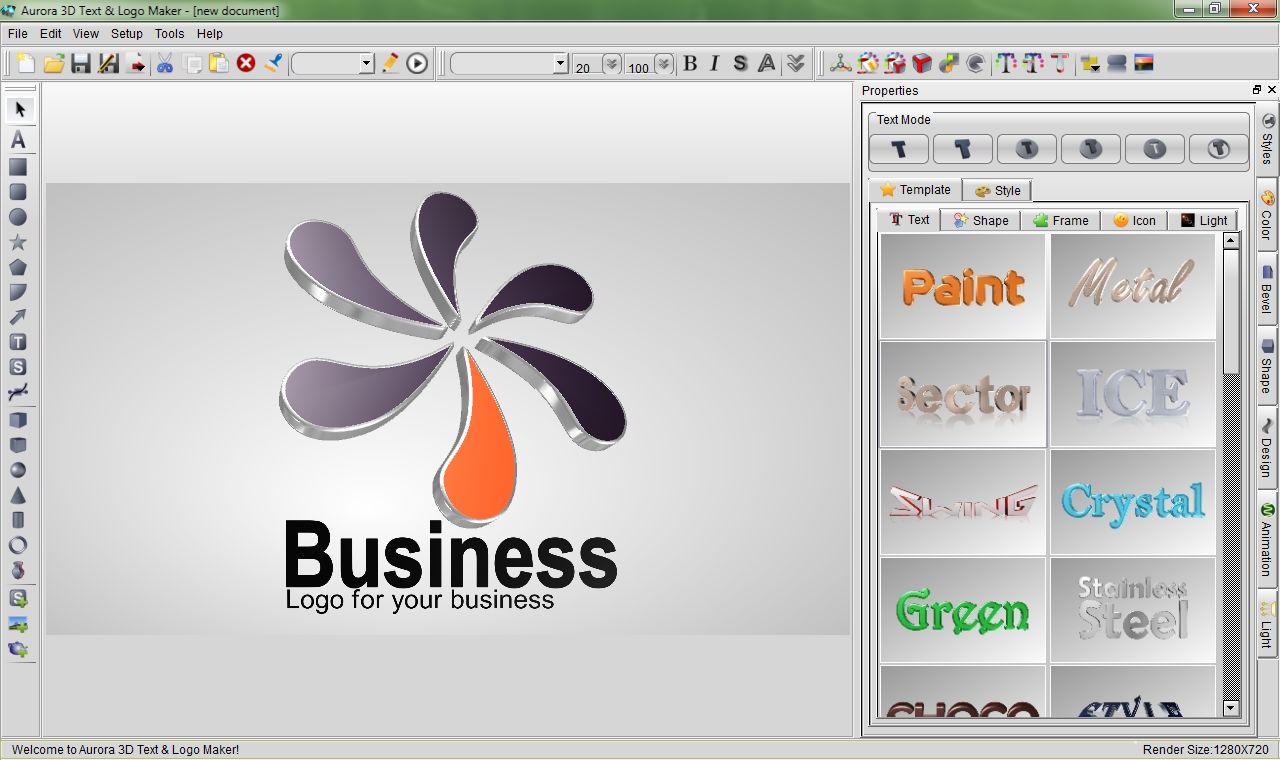Open the Animation side panel tab
Viewport: 1280px width, 760px height.
1267,539
